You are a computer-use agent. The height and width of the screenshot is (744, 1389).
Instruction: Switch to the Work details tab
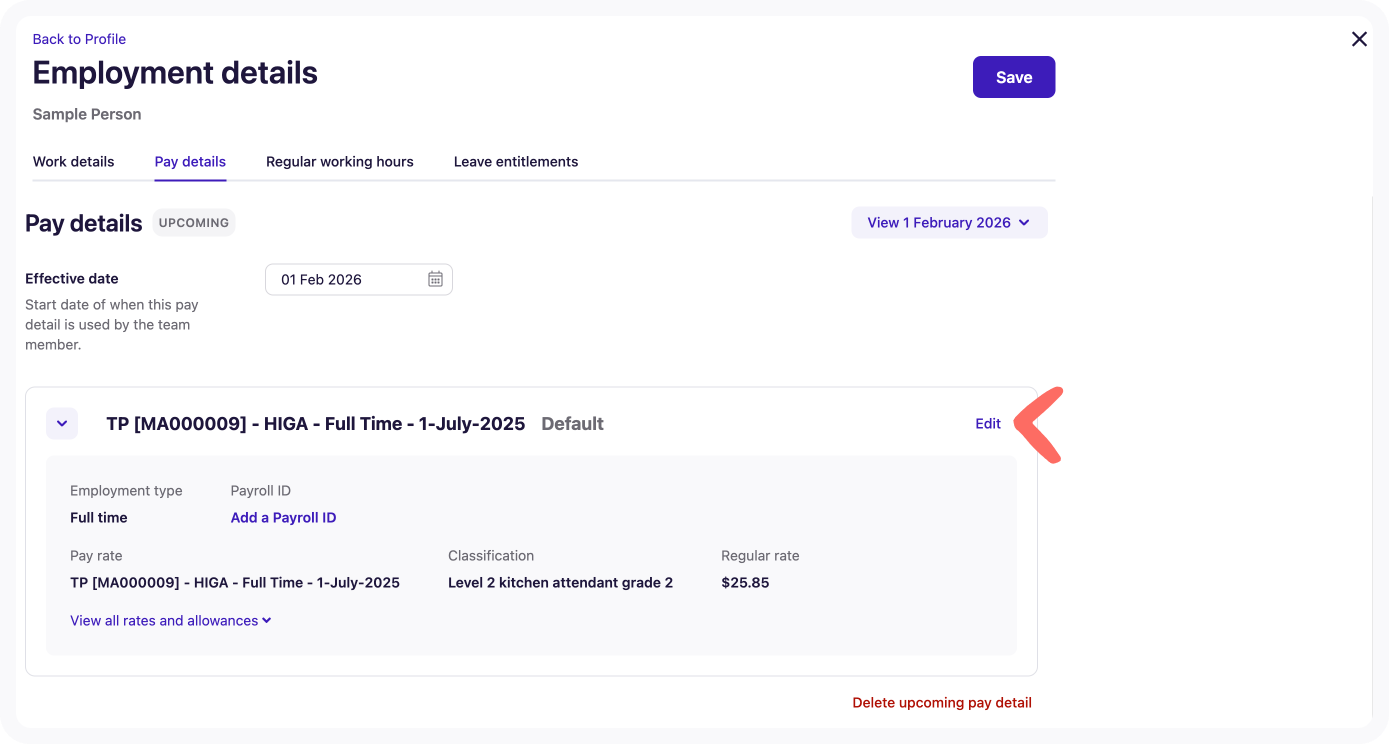pos(73,162)
